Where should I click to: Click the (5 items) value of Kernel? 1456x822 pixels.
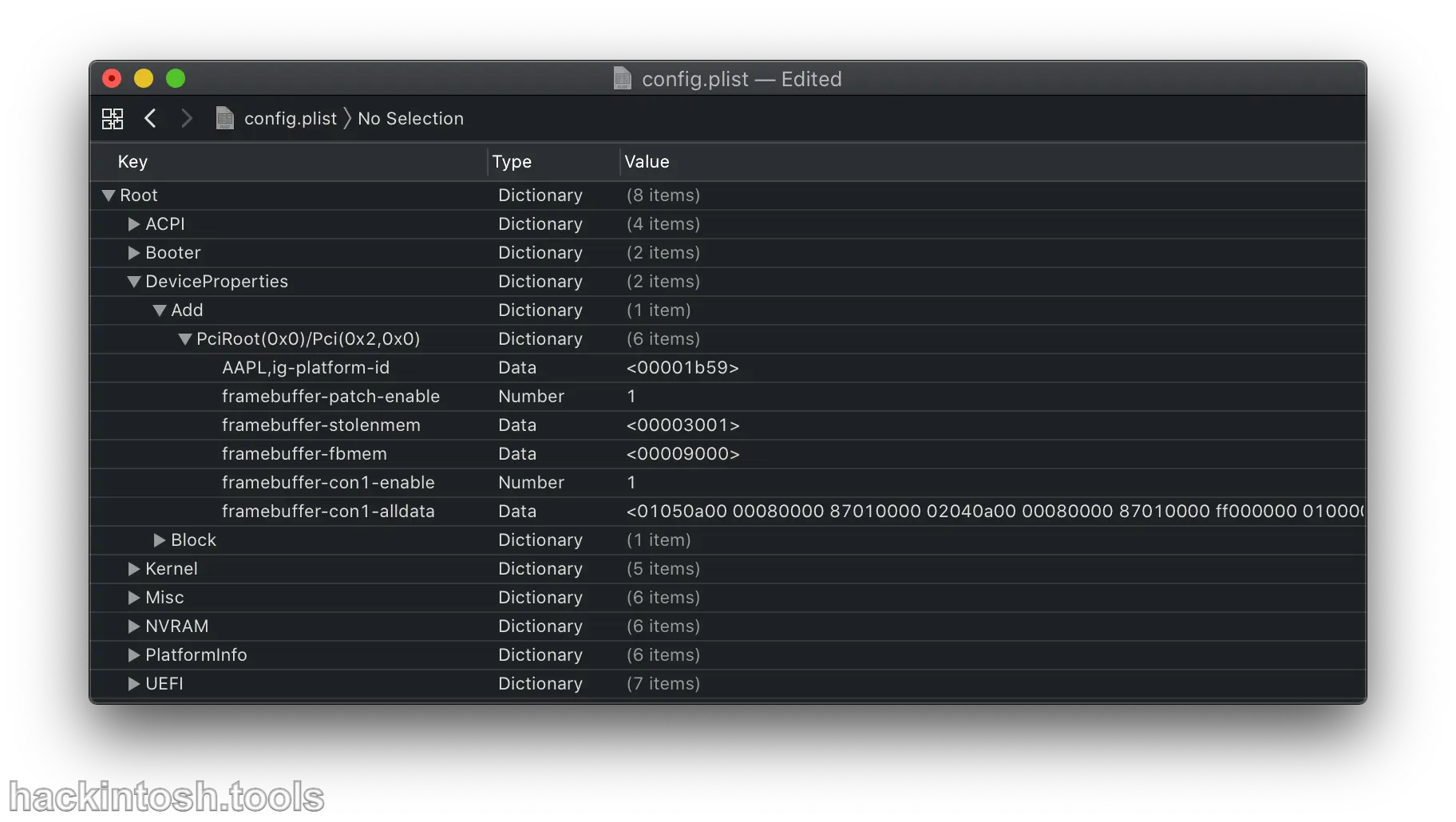click(663, 569)
